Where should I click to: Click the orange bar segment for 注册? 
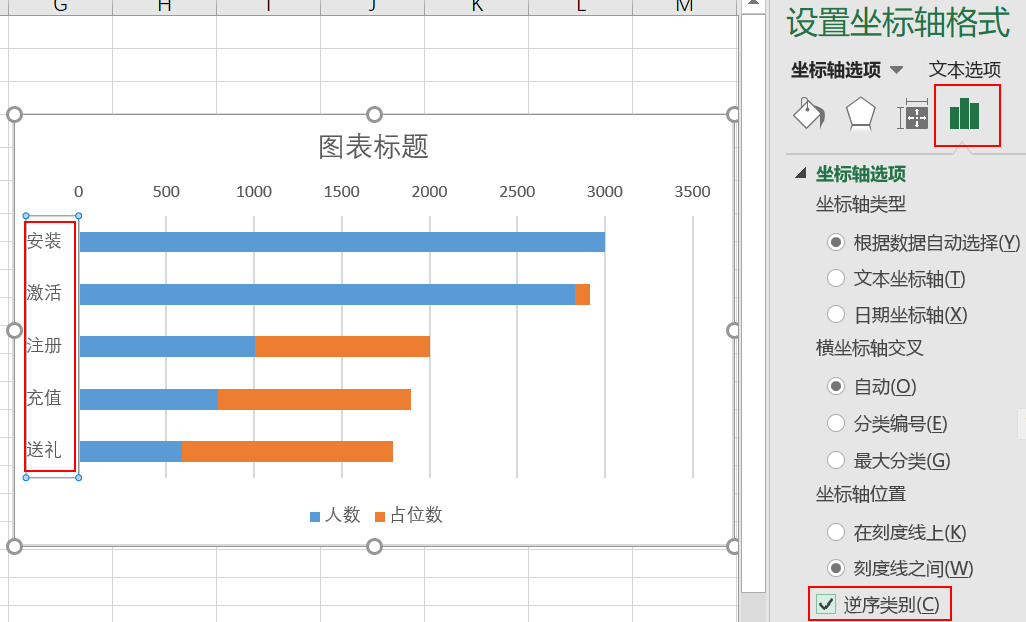(342, 347)
